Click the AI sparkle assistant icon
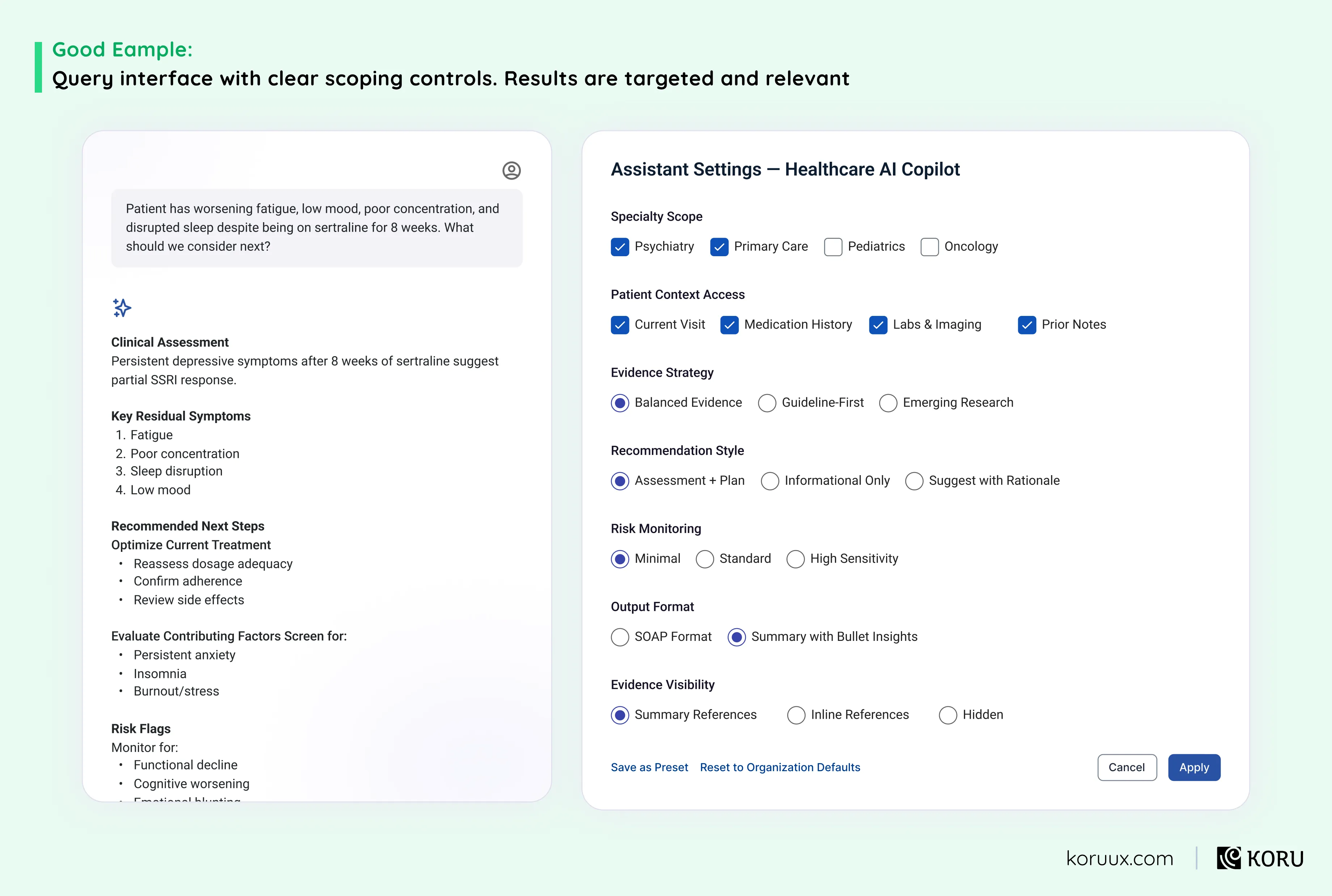The width and height of the screenshot is (1332, 896). pos(122,308)
